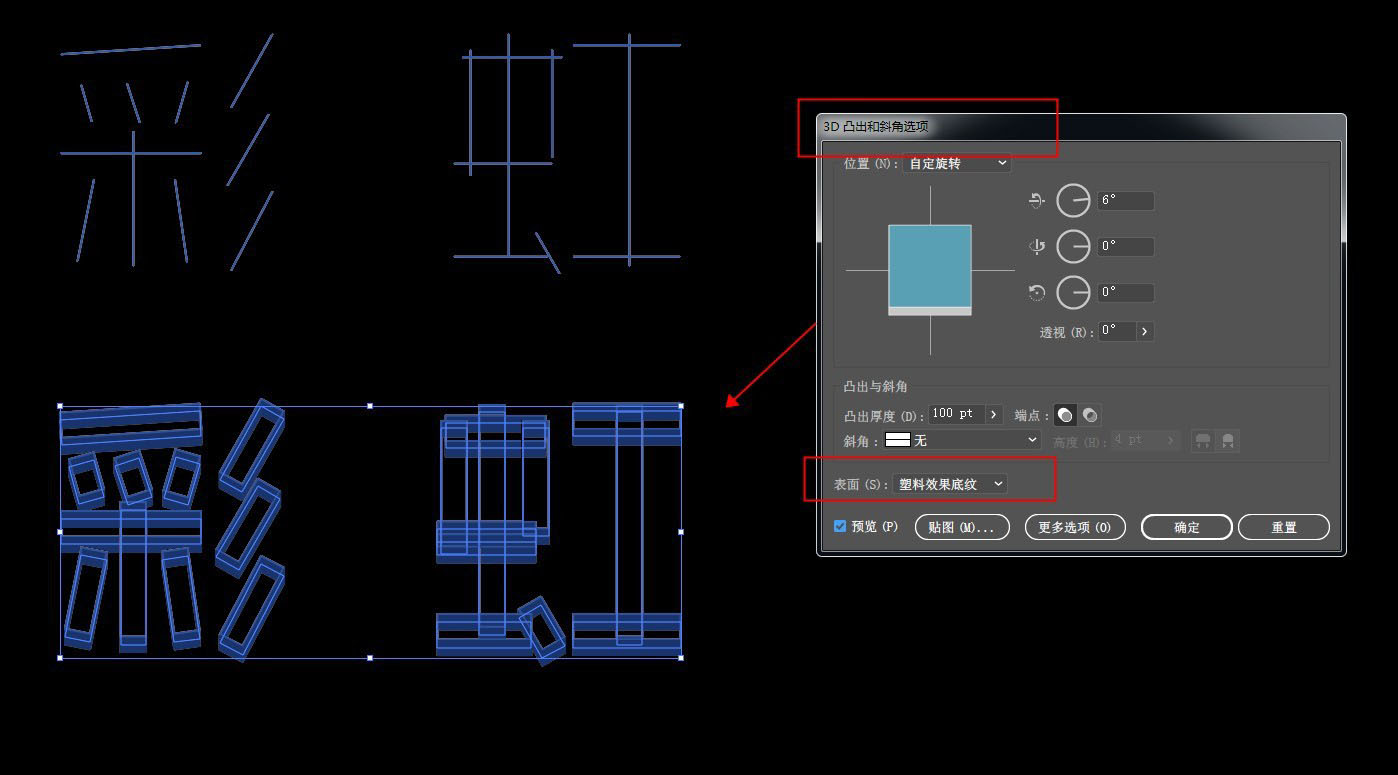Click the top-left selection handle of the 3D text
Viewport: 1398px width, 775px height.
click(60, 406)
